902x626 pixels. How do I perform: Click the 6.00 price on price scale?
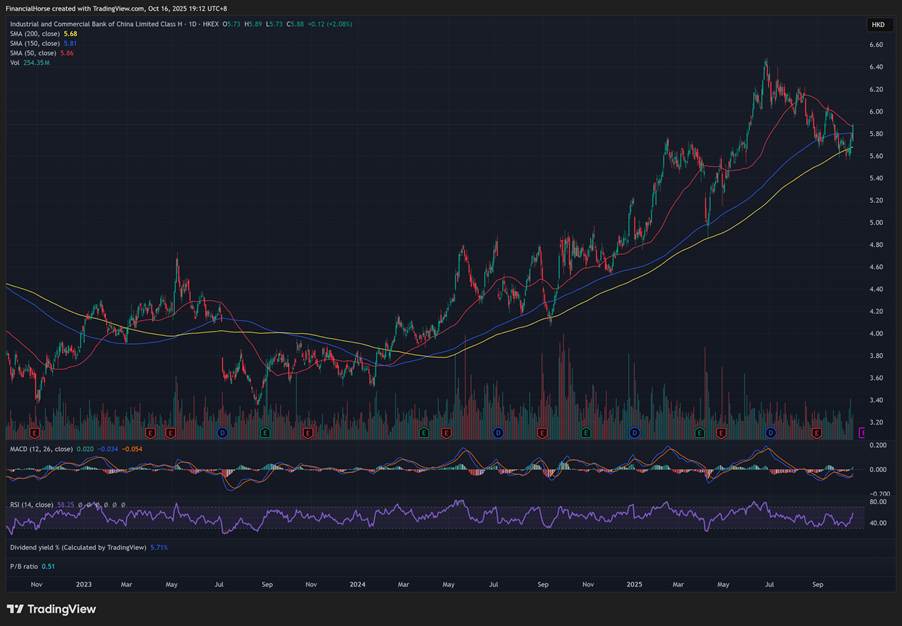[x=876, y=112]
